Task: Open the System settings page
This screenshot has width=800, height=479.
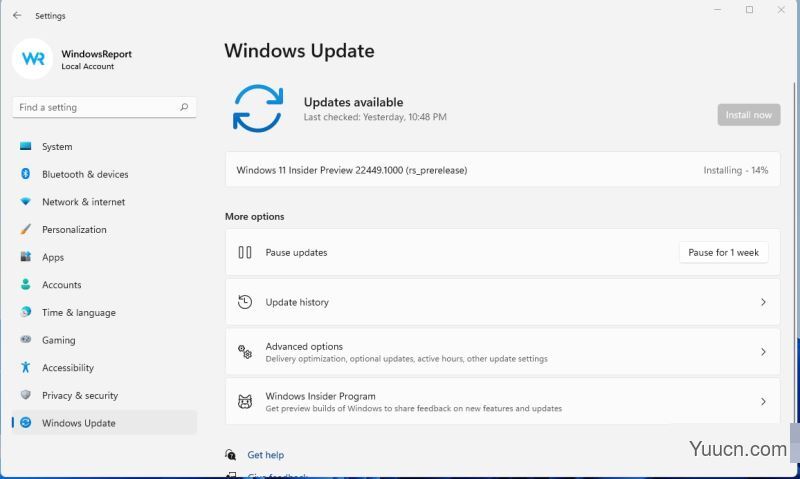Action: pos(104,146)
